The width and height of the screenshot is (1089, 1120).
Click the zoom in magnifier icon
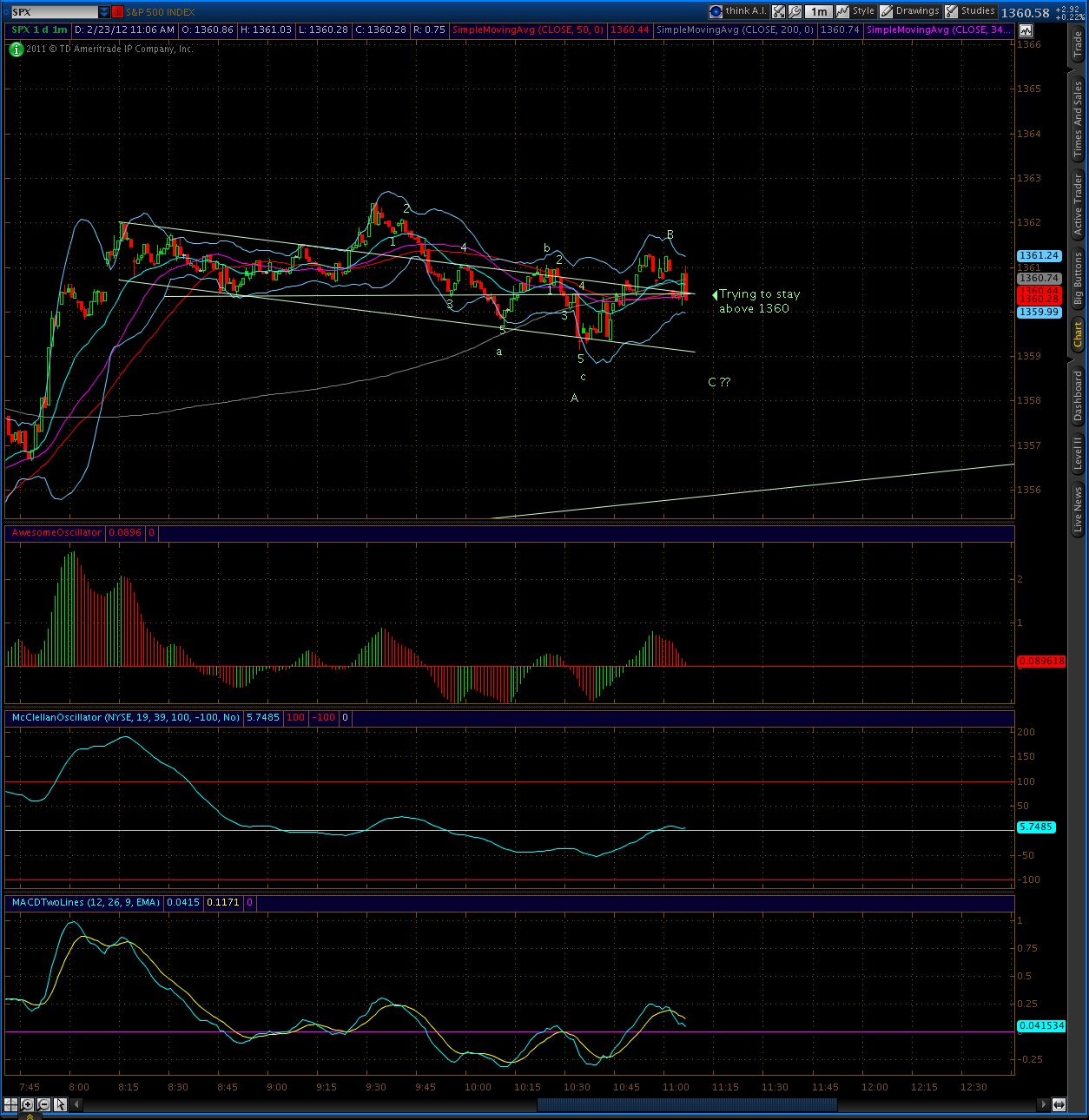(28, 1104)
